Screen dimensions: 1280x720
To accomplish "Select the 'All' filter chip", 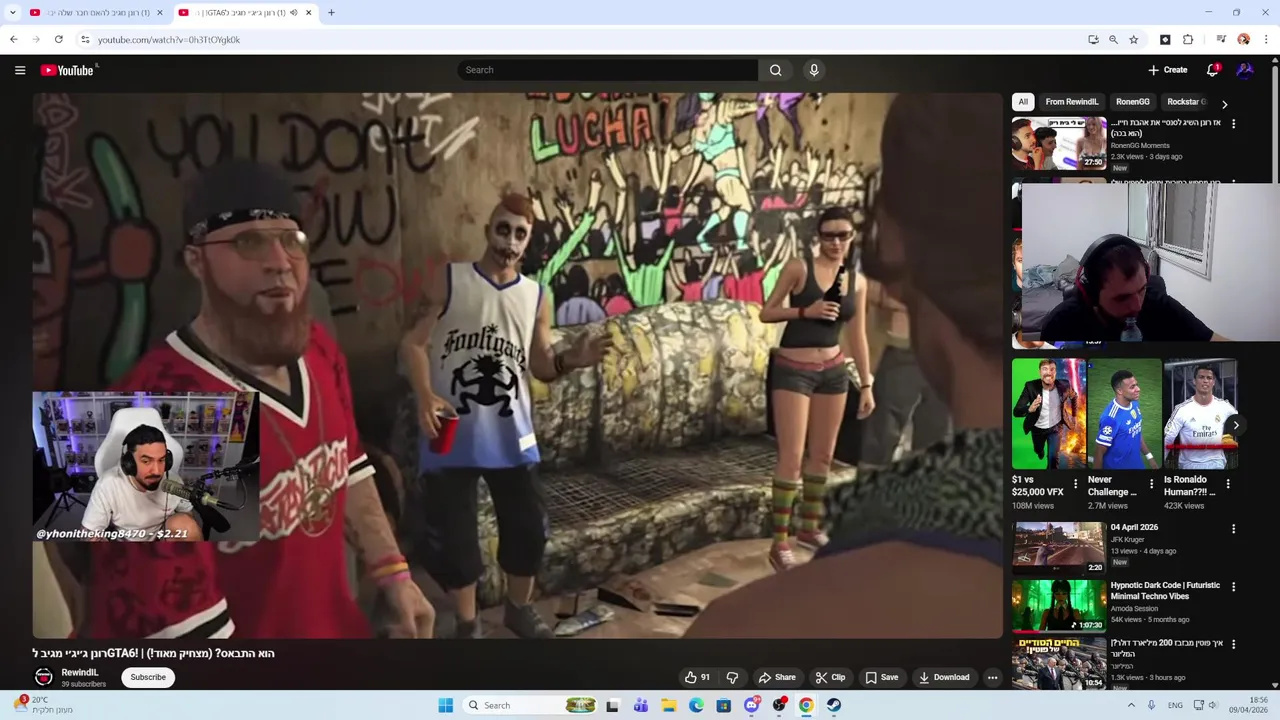I will [1023, 102].
